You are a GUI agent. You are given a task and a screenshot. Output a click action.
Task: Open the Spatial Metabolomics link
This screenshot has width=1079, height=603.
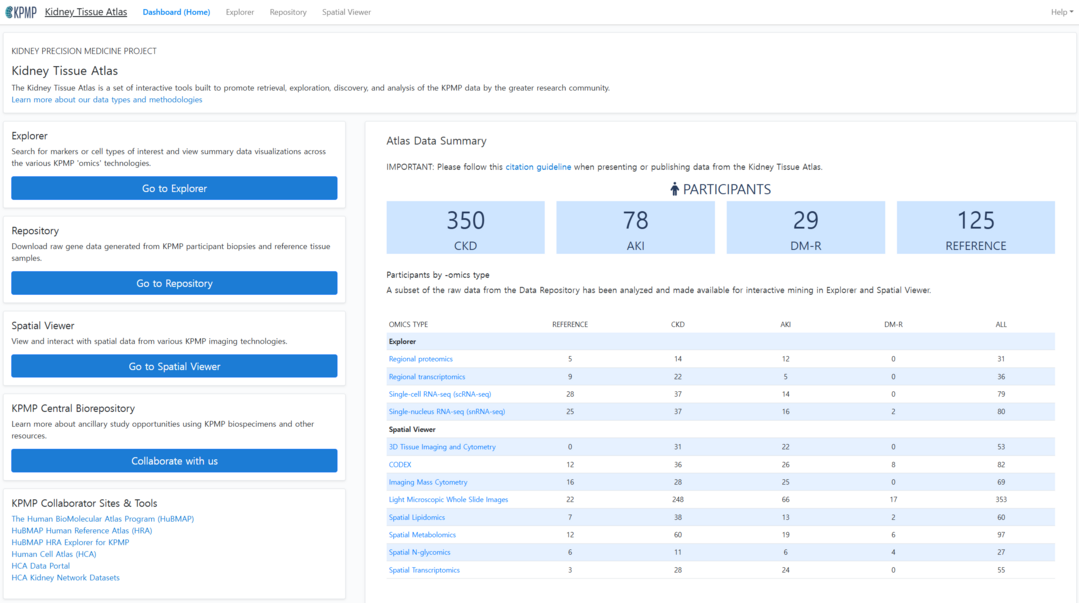[420, 535]
